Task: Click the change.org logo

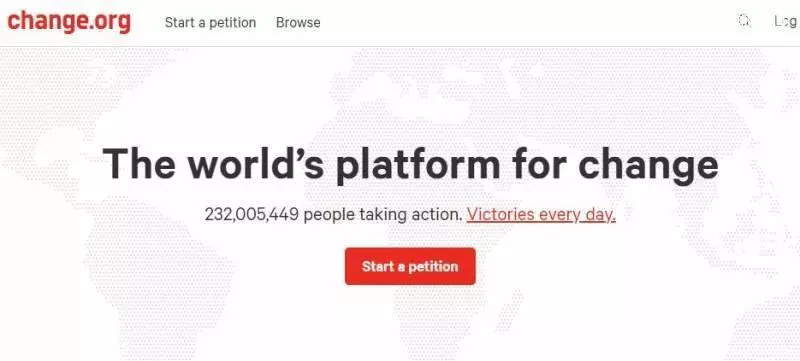Action: coord(69,21)
